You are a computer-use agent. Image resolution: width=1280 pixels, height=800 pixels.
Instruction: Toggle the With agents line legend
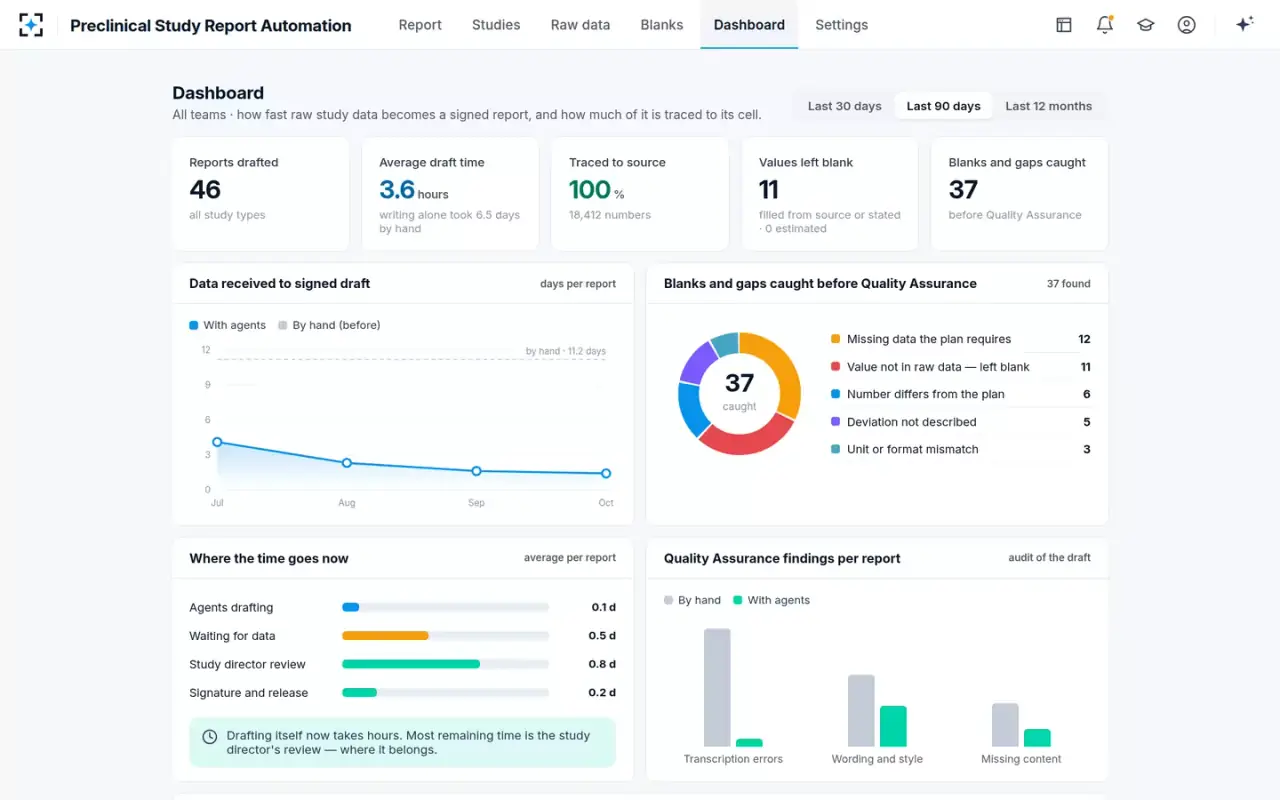coord(228,325)
